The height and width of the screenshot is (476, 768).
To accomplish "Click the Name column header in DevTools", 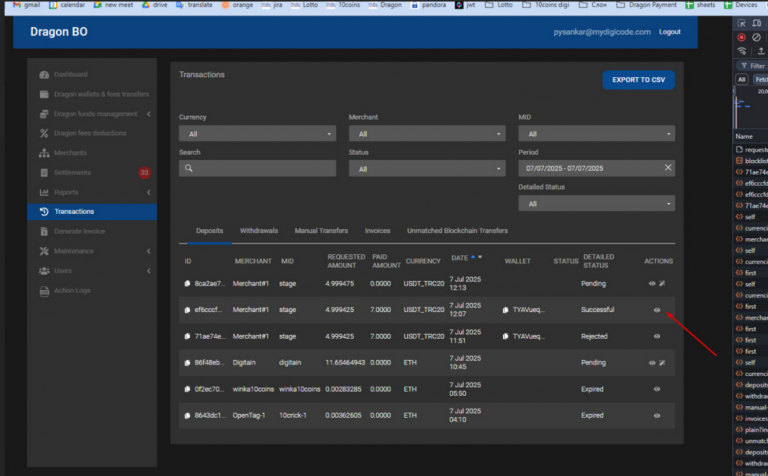I will point(744,137).
